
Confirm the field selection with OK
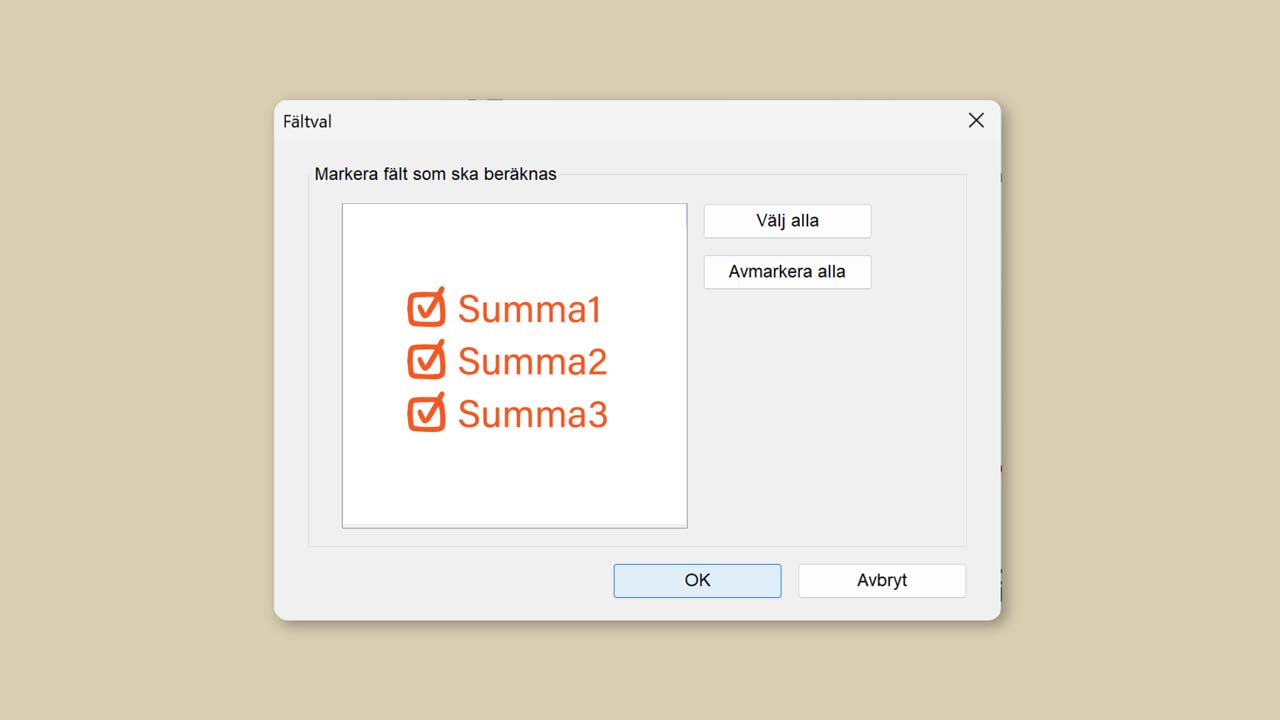coord(697,581)
